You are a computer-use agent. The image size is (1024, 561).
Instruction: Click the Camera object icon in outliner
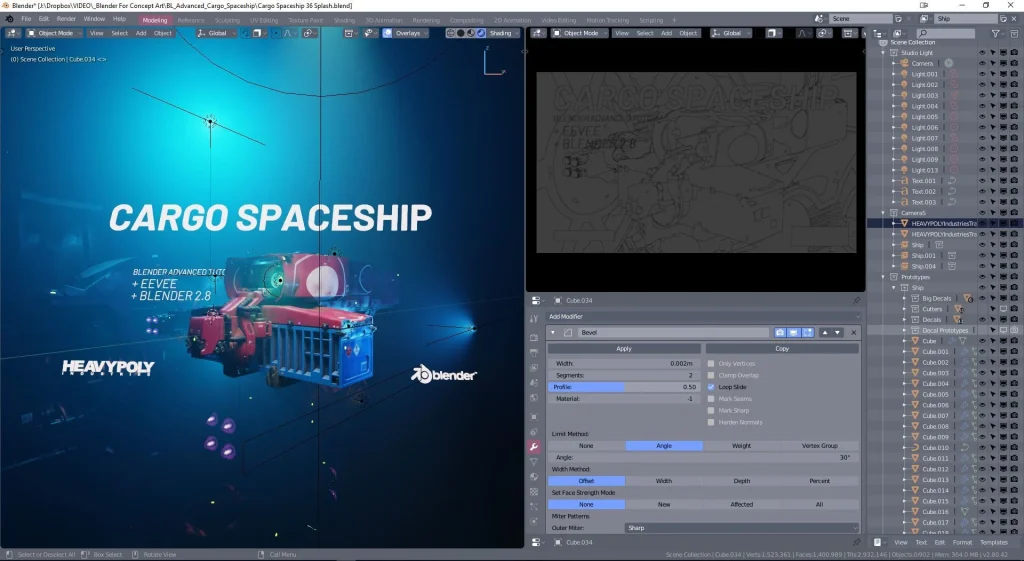pos(904,63)
